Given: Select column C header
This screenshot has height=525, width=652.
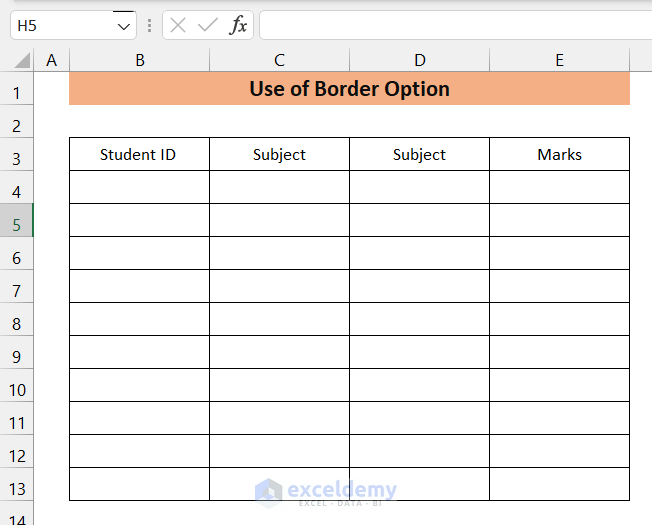Looking at the screenshot, I should (279, 60).
